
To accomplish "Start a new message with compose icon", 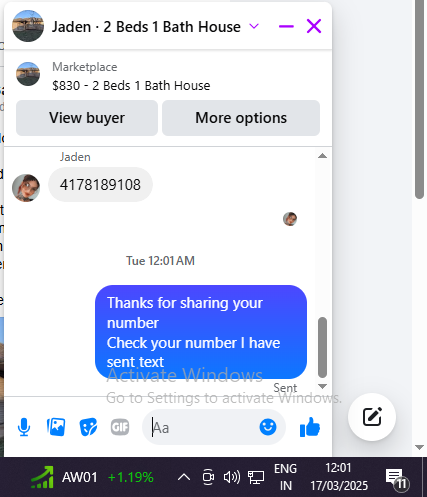I will [372, 417].
